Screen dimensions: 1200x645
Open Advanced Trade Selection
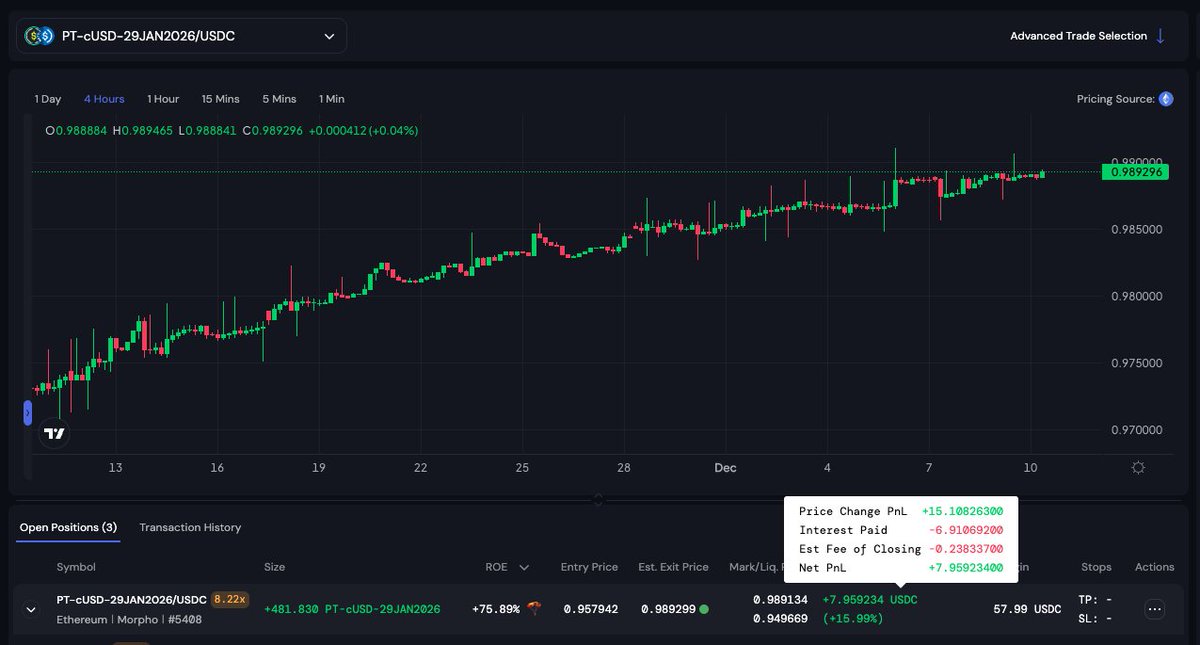(x=1088, y=36)
